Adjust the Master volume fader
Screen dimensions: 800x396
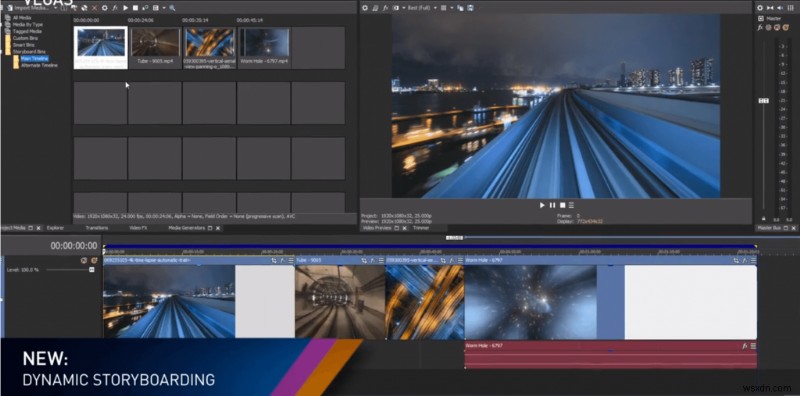[764, 101]
